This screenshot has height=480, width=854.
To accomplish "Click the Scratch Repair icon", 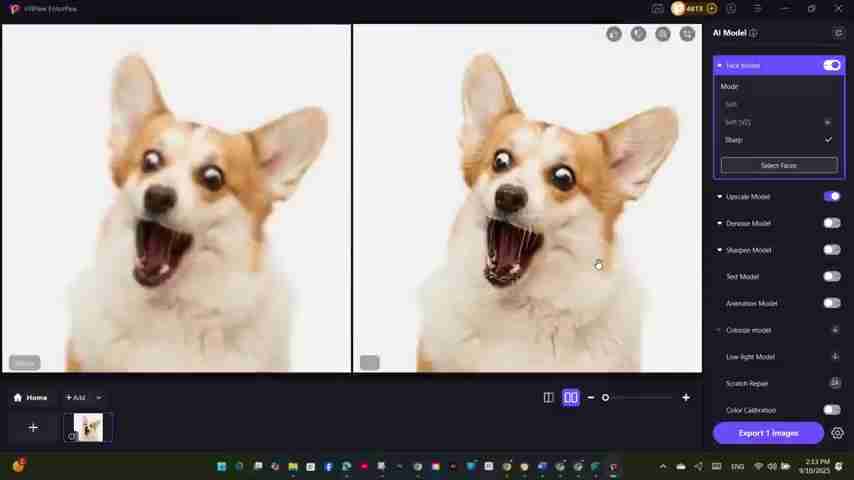I will [834, 383].
